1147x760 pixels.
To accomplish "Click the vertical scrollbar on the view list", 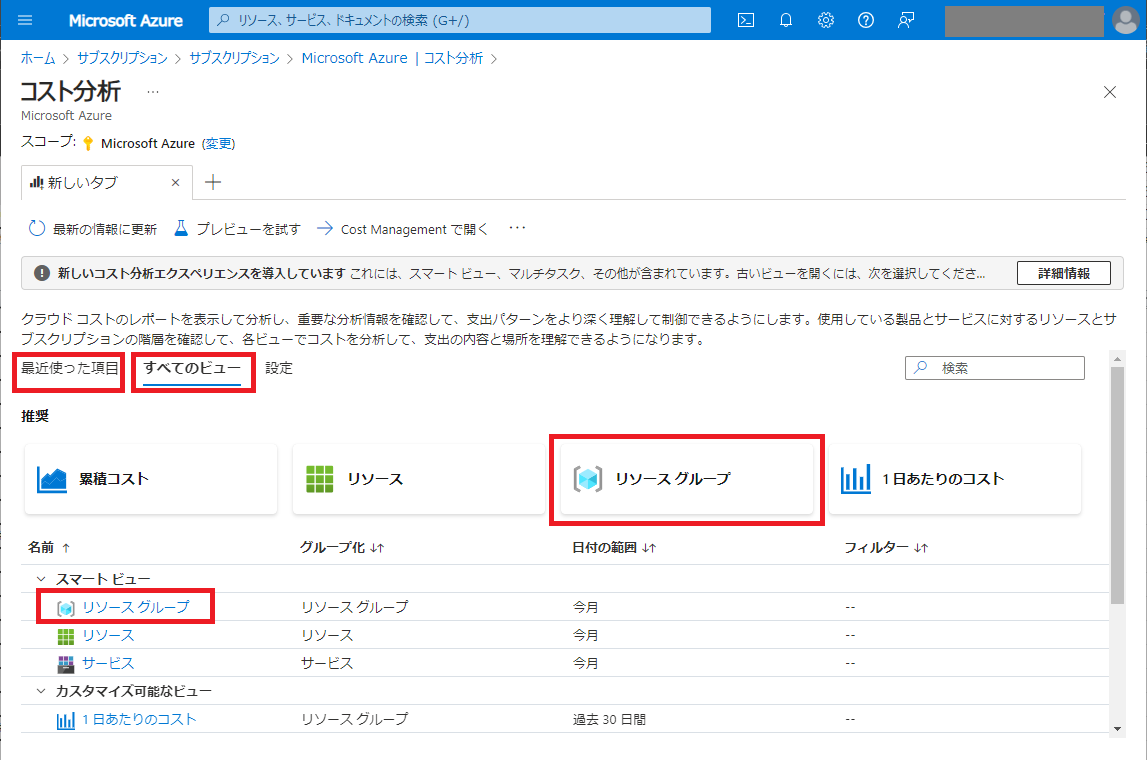I will click(x=1117, y=480).
